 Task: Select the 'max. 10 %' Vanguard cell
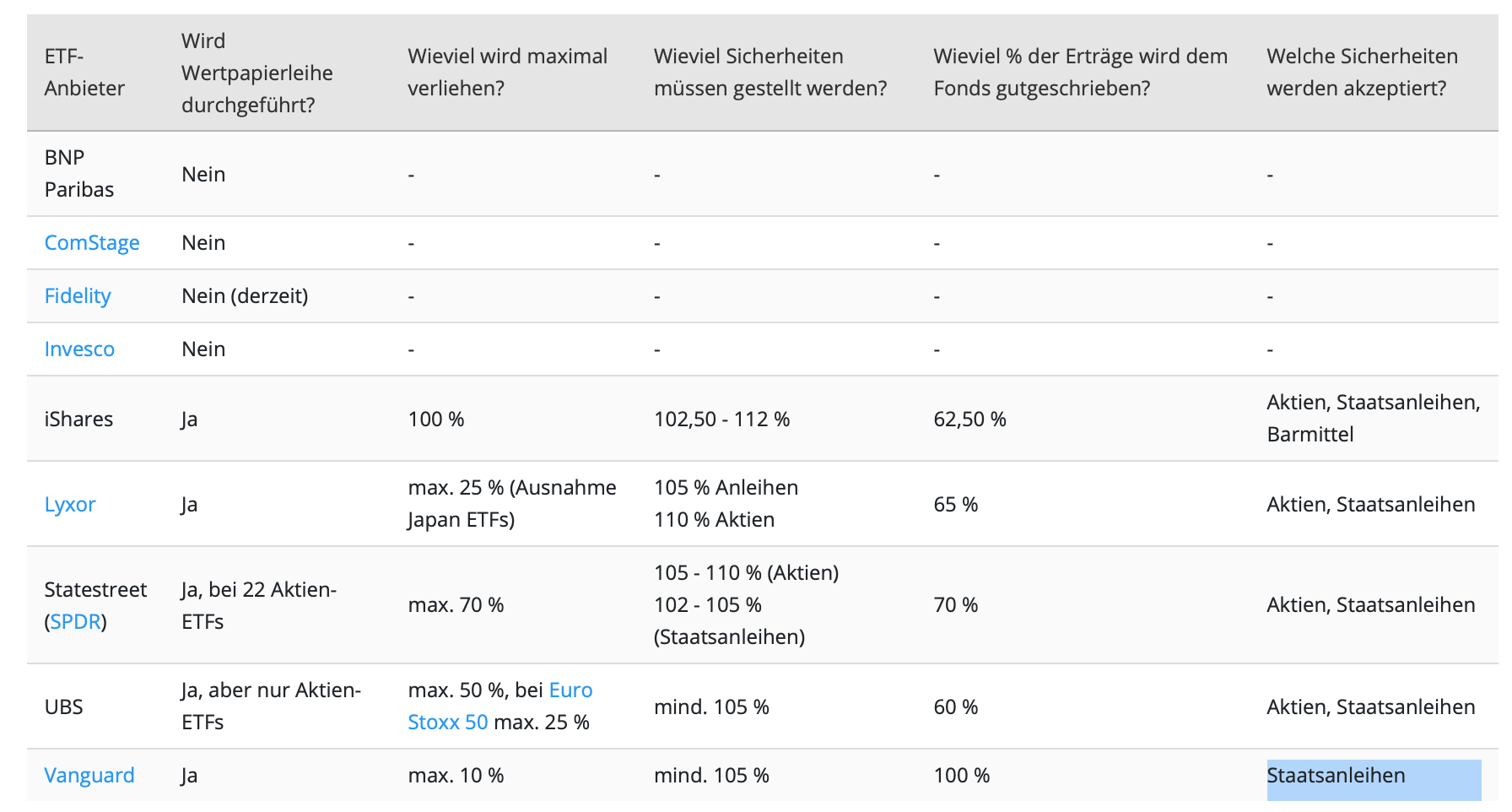point(456,776)
